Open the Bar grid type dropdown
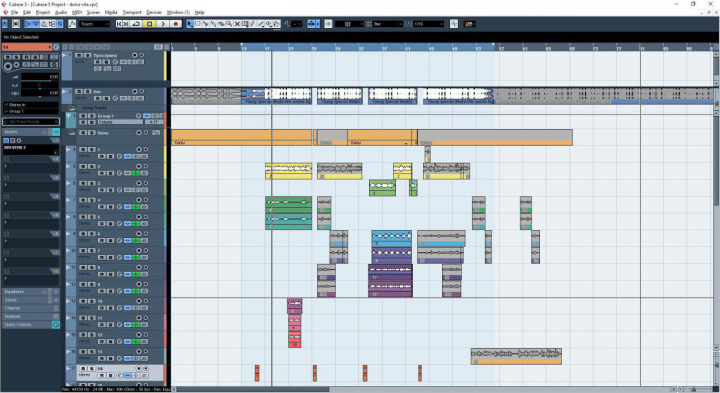This screenshot has height=393, width=720. pos(388,24)
